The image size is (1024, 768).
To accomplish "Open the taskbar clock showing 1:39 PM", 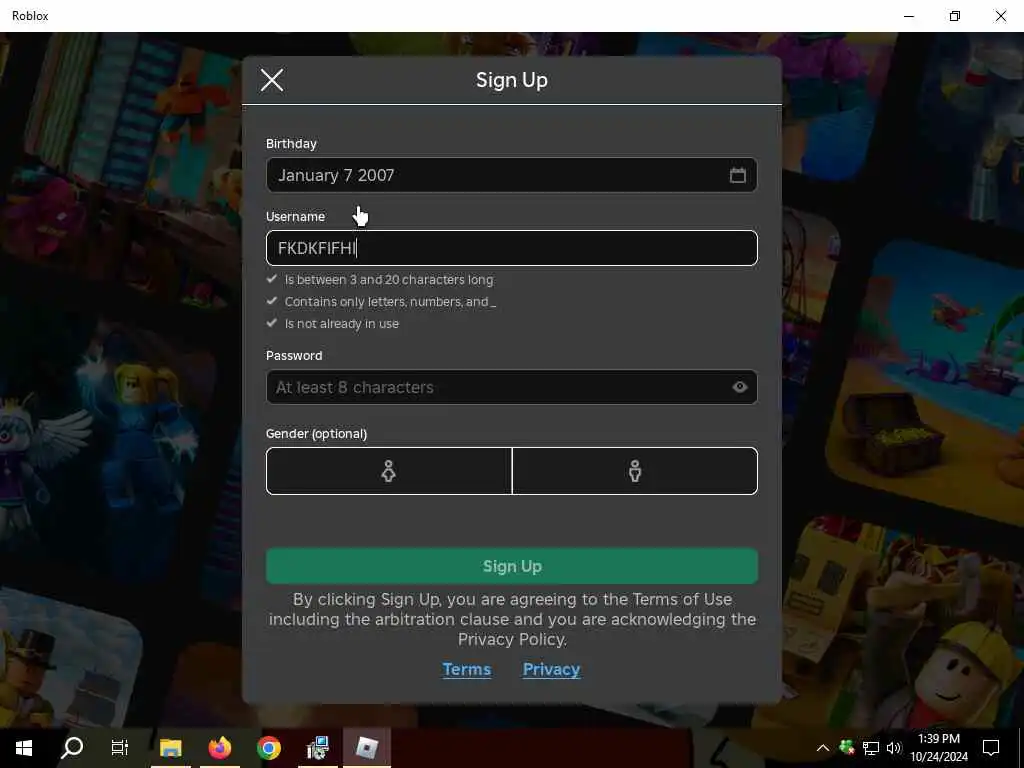I will pos(939,748).
